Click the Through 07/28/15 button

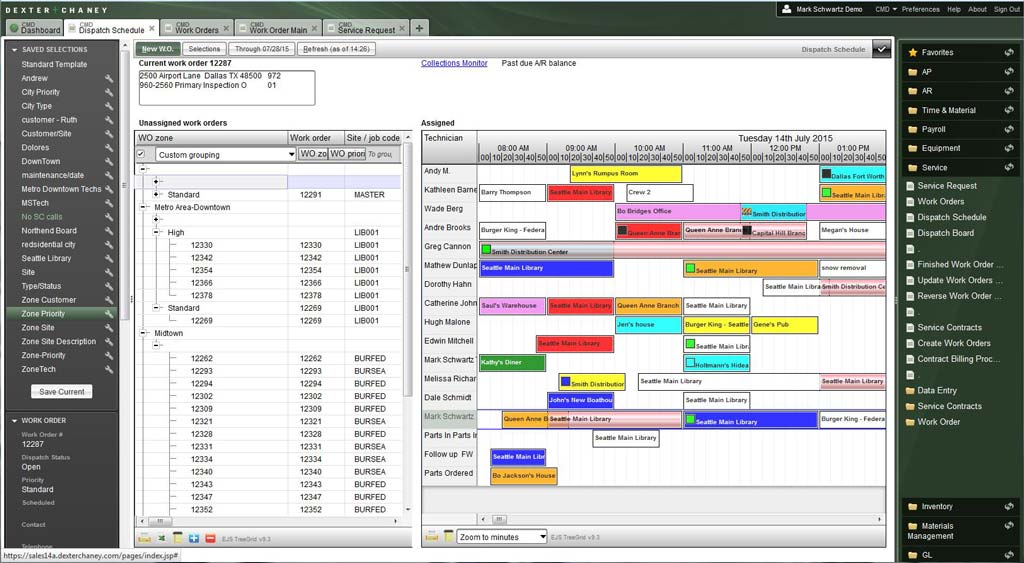tap(262, 49)
